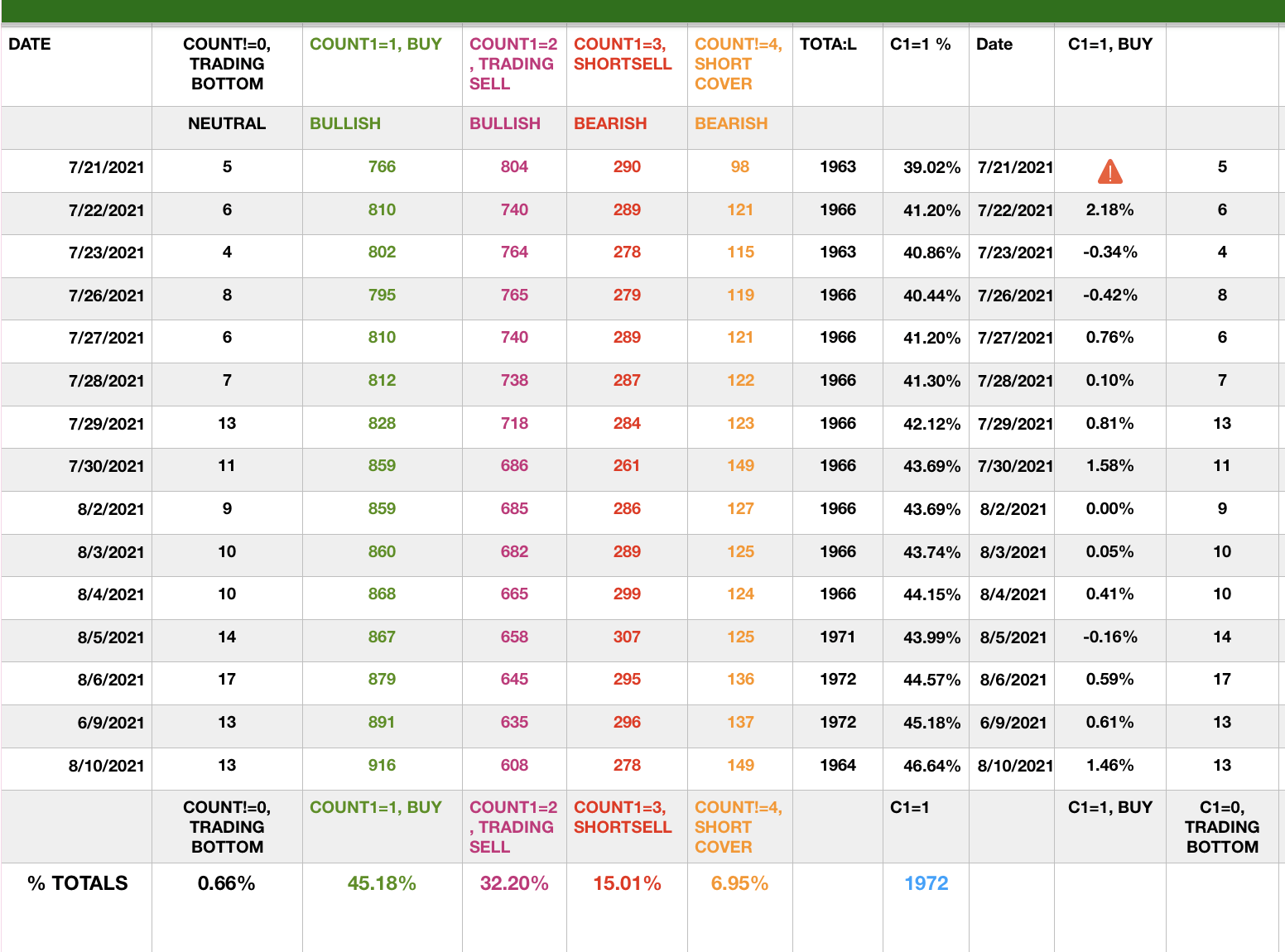Select the red BEARISH label cell
Image resolution: width=1285 pixels, height=952 pixels.
[x=610, y=123]
